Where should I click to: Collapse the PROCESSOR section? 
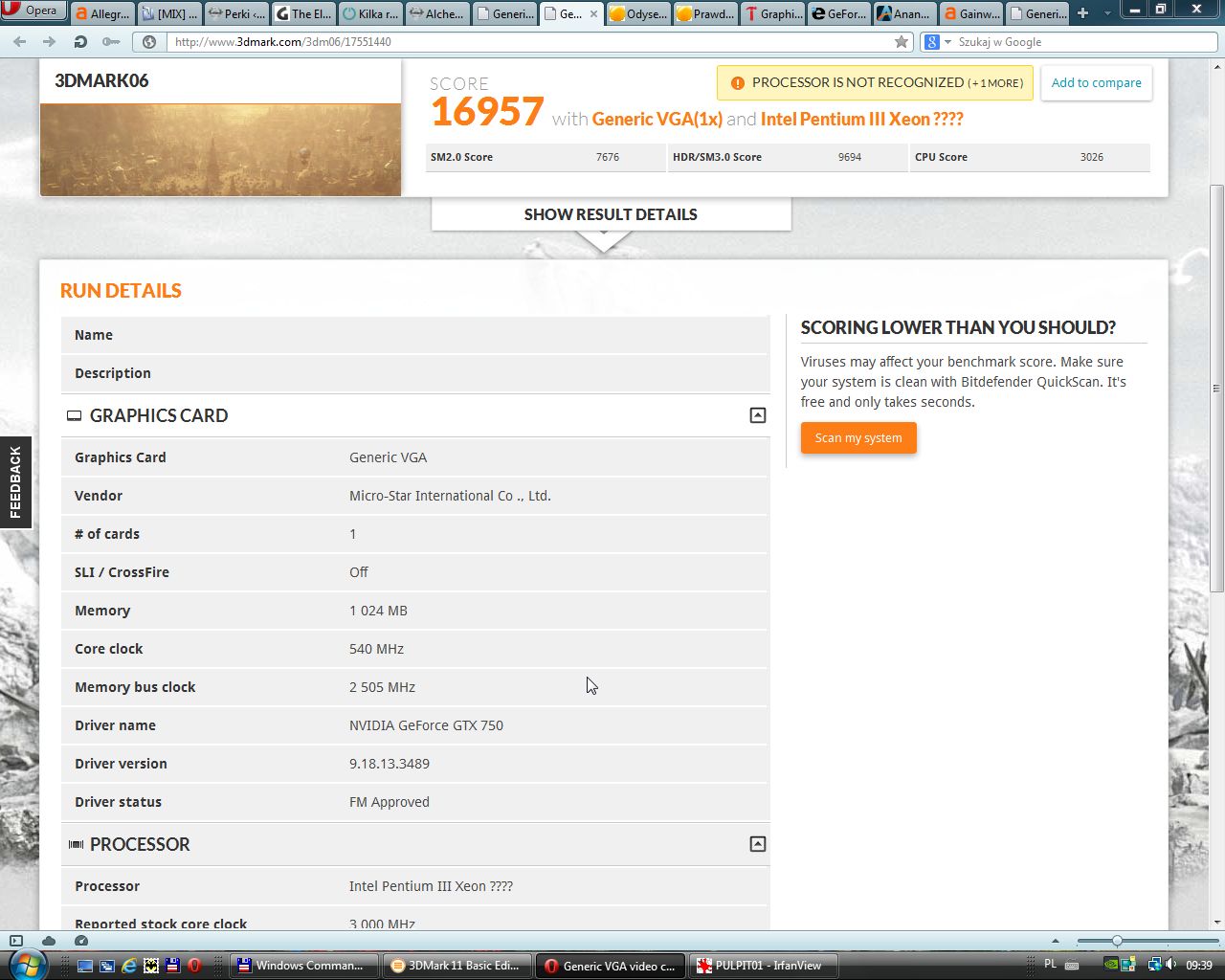(757, 844)
